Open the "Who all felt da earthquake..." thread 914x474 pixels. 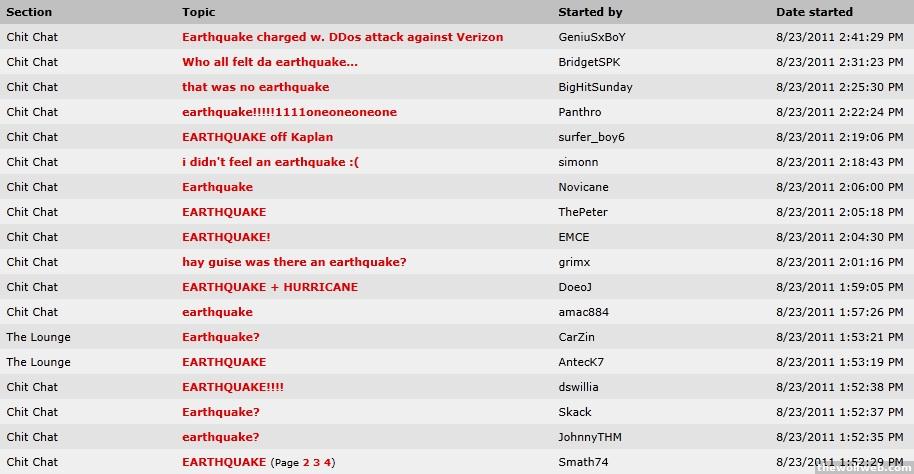(269, 62)
